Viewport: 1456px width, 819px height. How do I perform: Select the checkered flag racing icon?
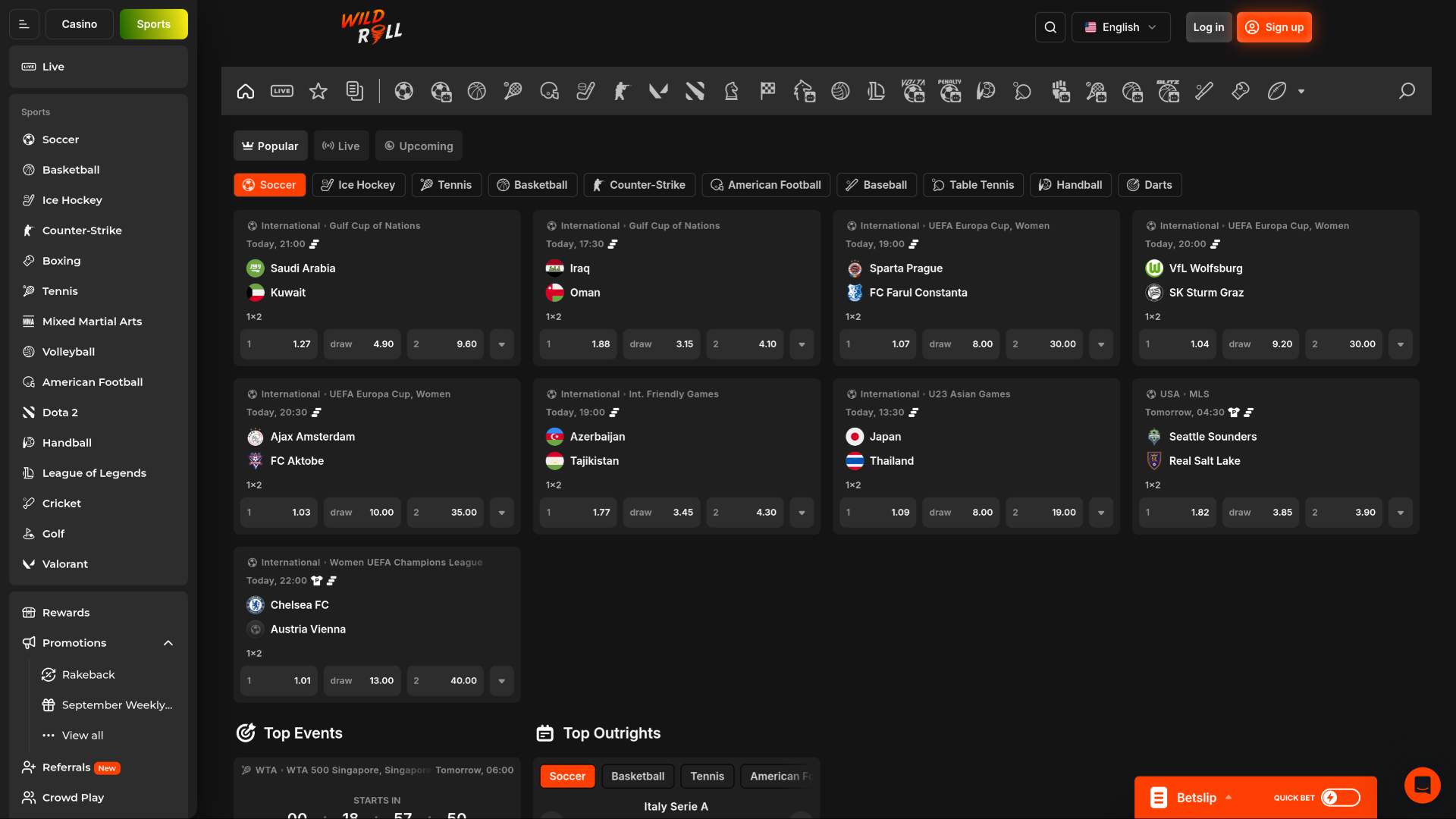tap(768, 91)
